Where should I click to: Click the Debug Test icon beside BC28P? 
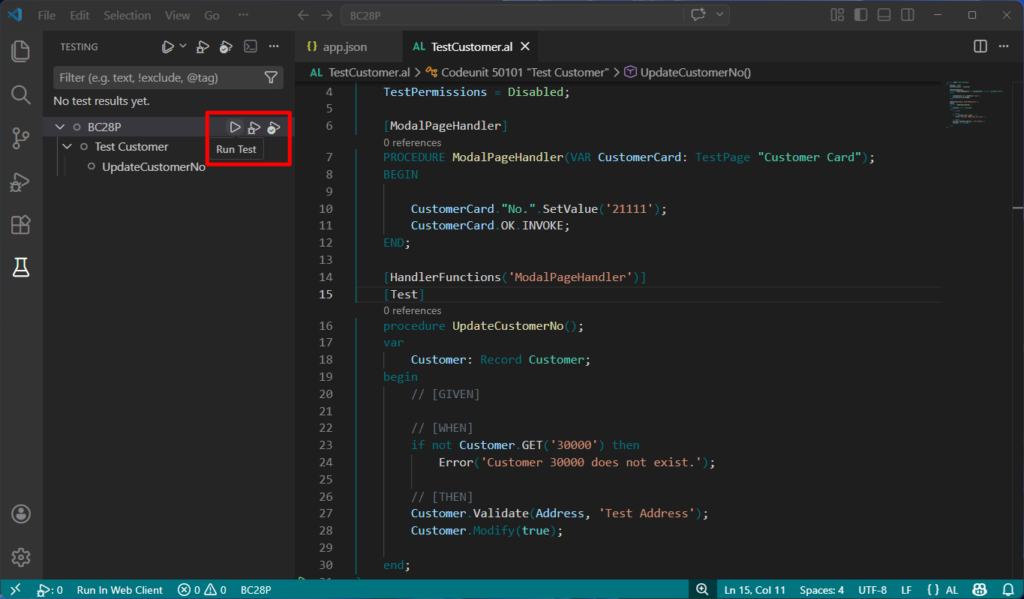[x=254, y=127]
